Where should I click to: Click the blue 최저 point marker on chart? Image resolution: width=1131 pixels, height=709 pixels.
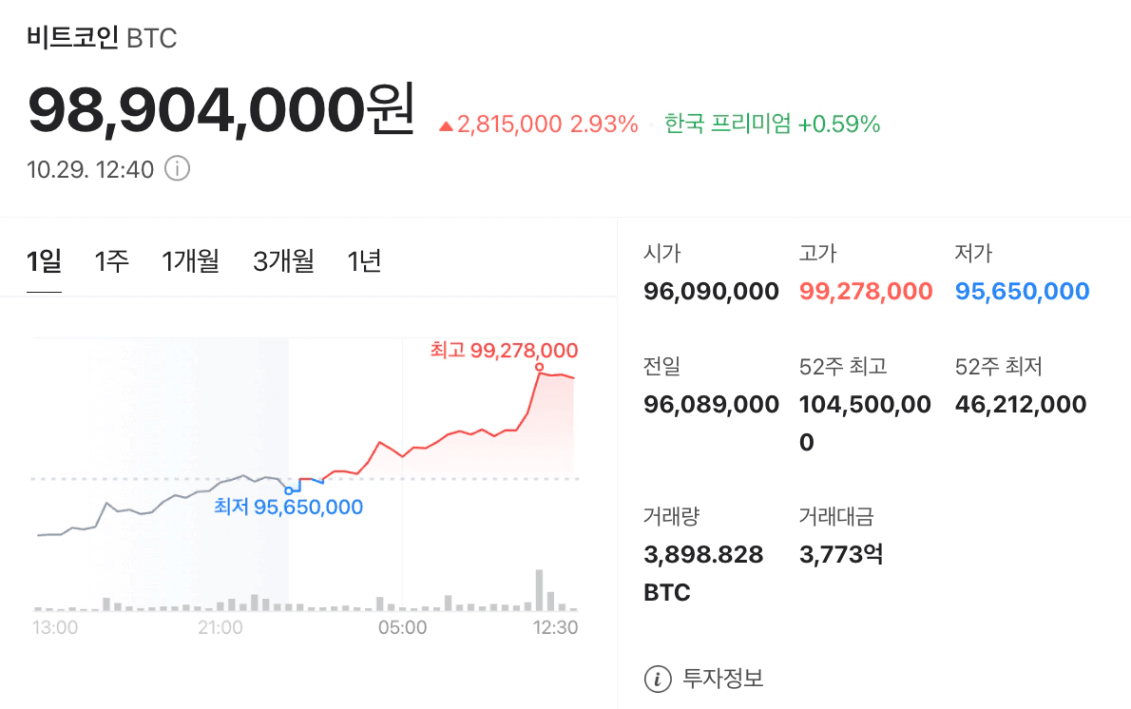tap(289, 490)
